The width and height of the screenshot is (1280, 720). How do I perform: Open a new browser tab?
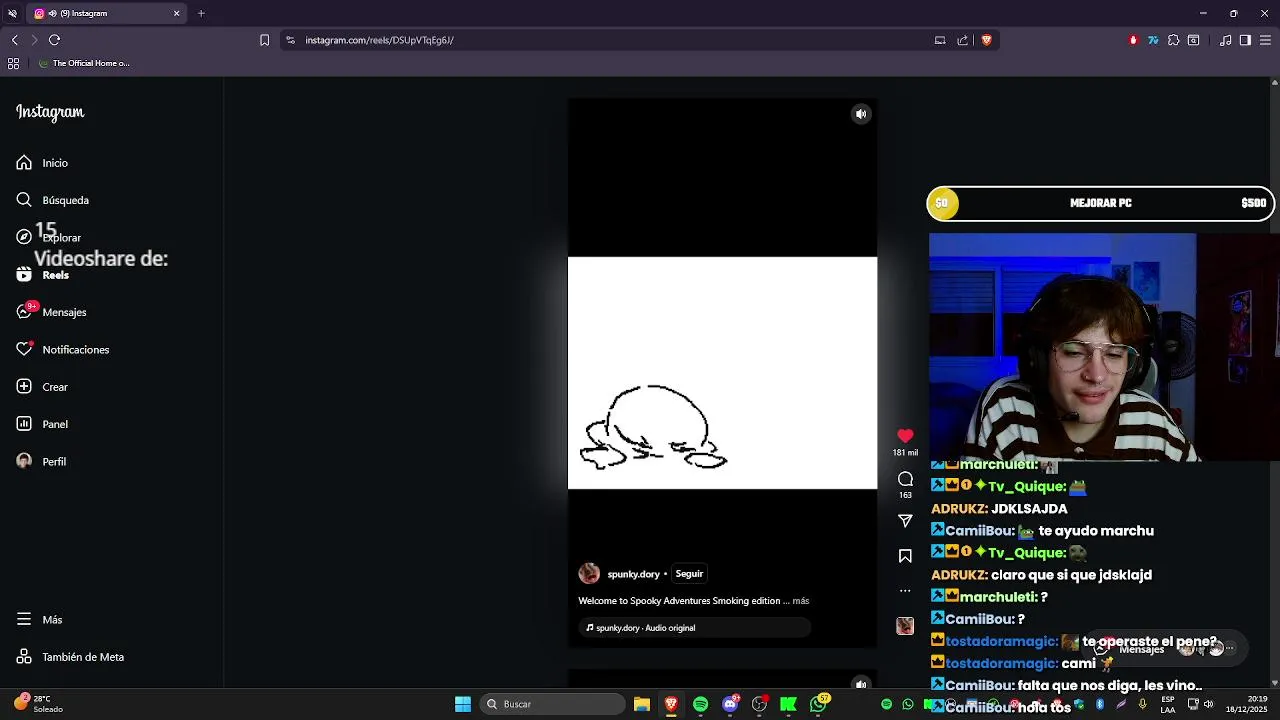tap(201, 13)
